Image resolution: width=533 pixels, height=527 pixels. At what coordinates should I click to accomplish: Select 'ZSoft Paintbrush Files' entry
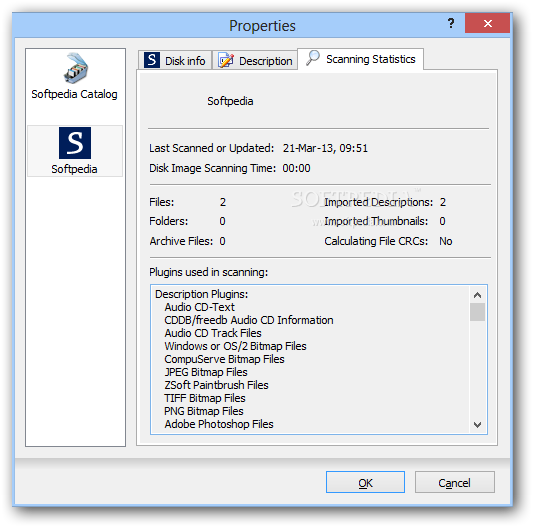click(x=217, y=385)
